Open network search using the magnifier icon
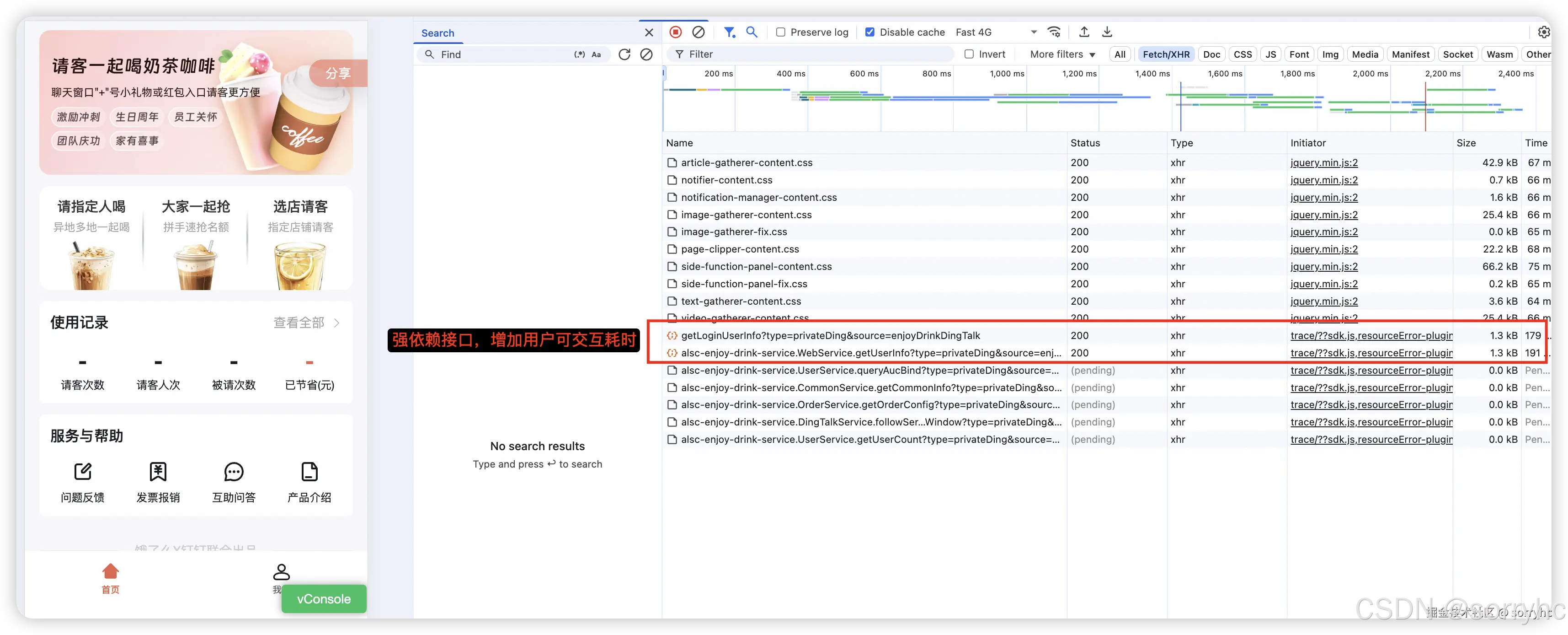The image size is (1568, 635). tap(752, 32)
